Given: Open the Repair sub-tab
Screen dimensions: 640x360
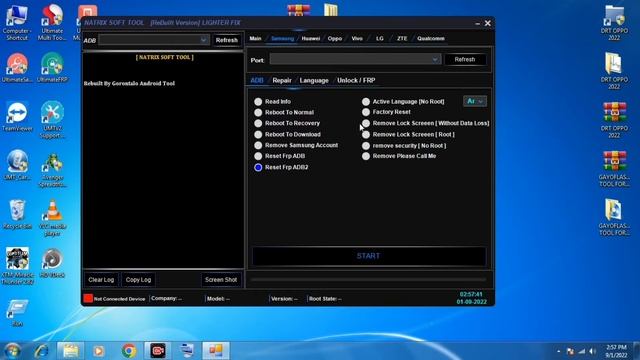Looking at the screenshot, I should tap(282, 80).
